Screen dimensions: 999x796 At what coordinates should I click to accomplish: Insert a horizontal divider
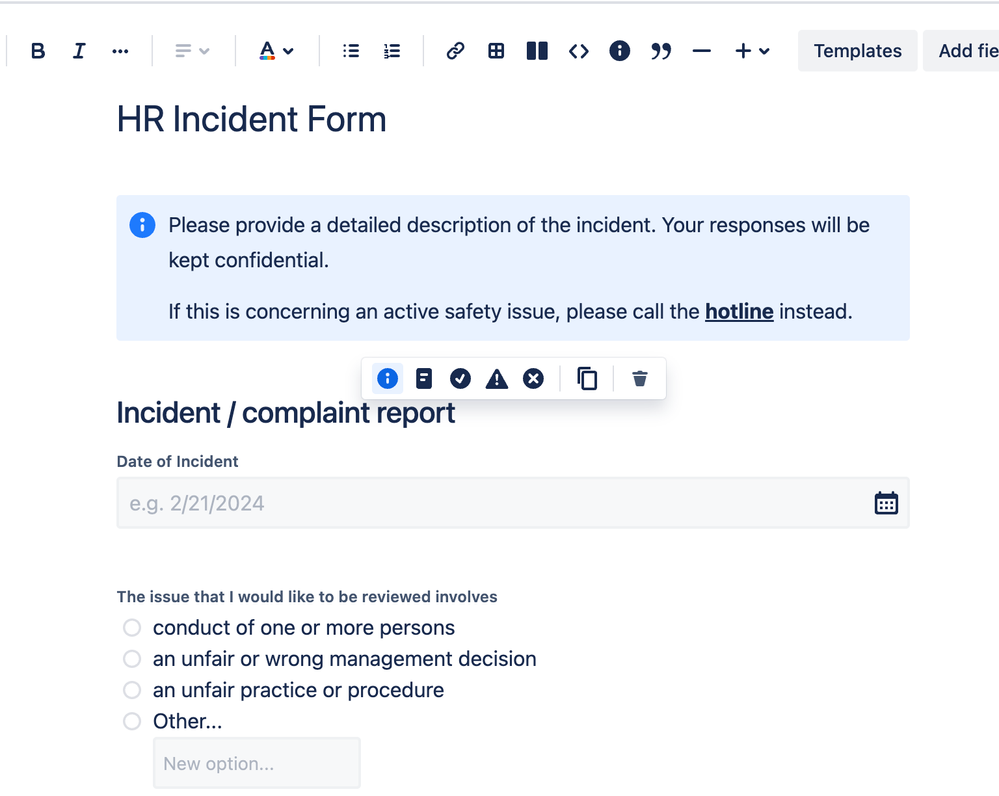tap(701, 51)
